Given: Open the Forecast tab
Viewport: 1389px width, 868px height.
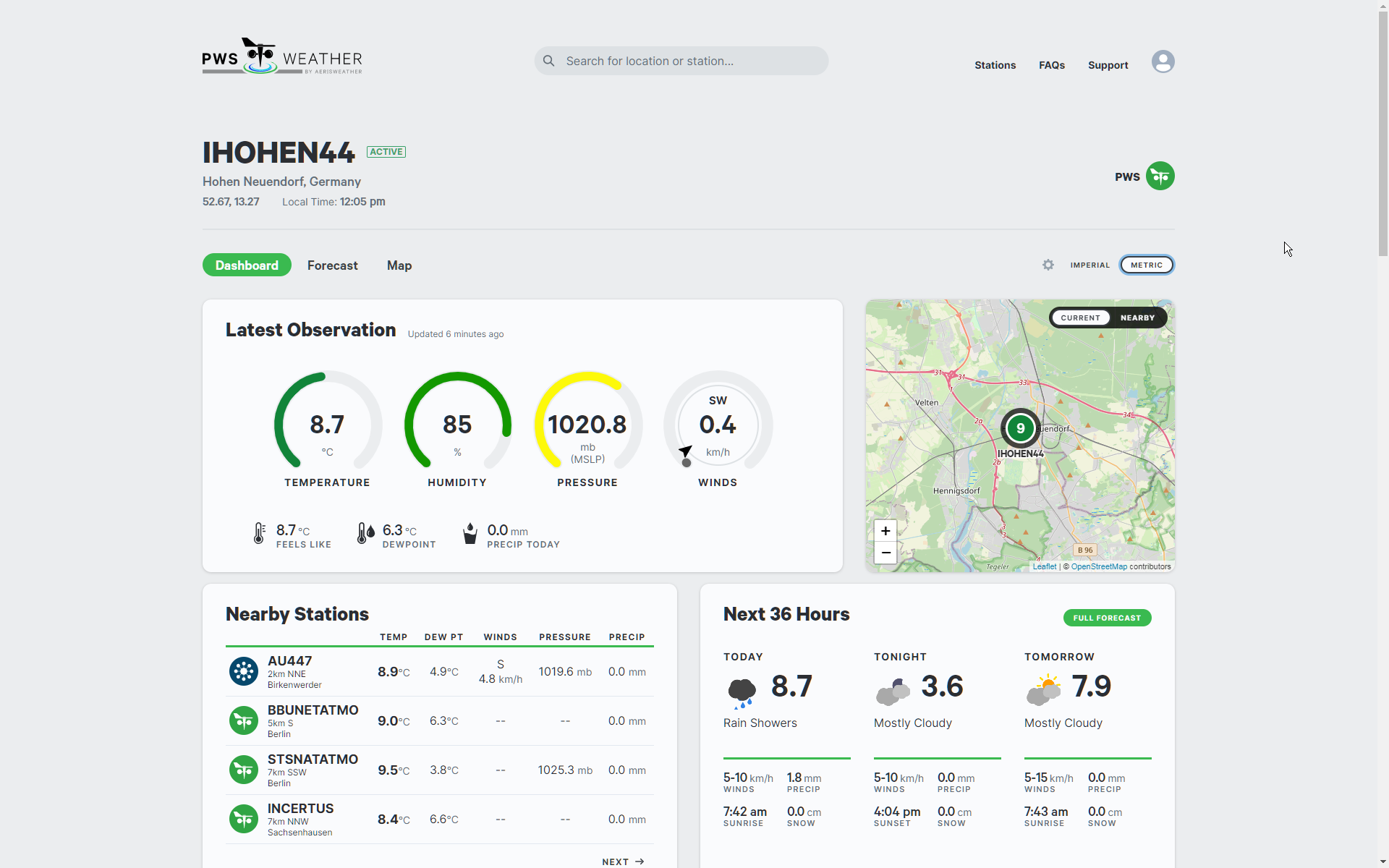Looking at the screenshot, I should tap(332, 265).
